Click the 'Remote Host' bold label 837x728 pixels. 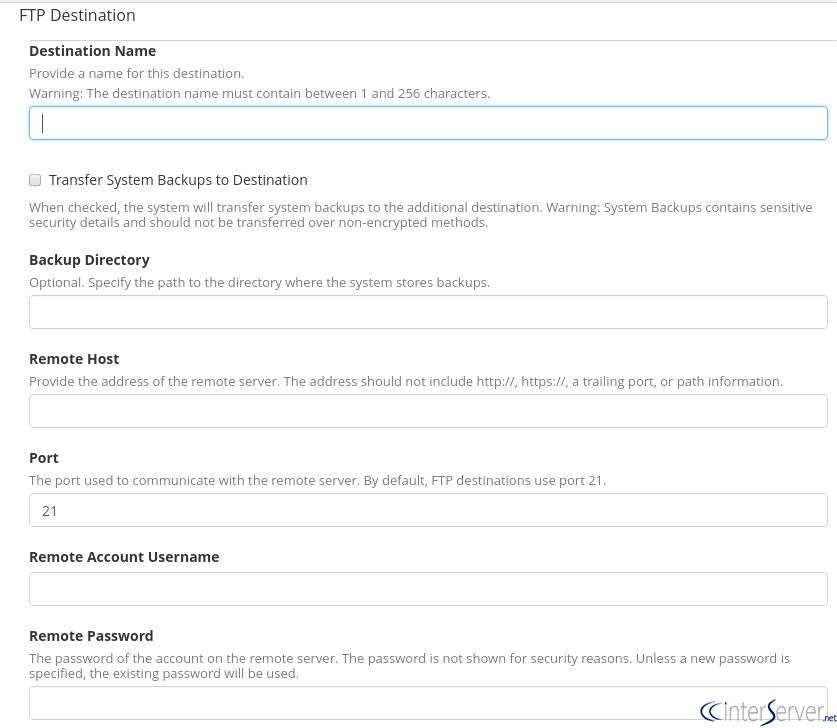click(x=74, y=359)
